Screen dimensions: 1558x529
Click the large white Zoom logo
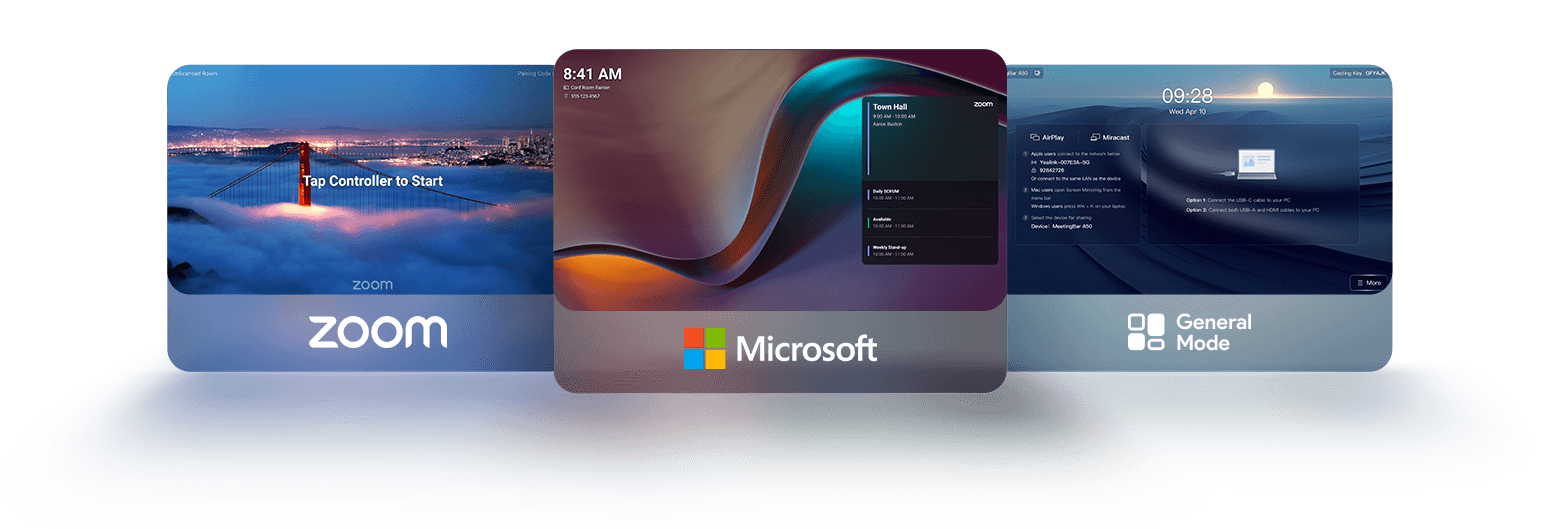click(x=377, y=332)
